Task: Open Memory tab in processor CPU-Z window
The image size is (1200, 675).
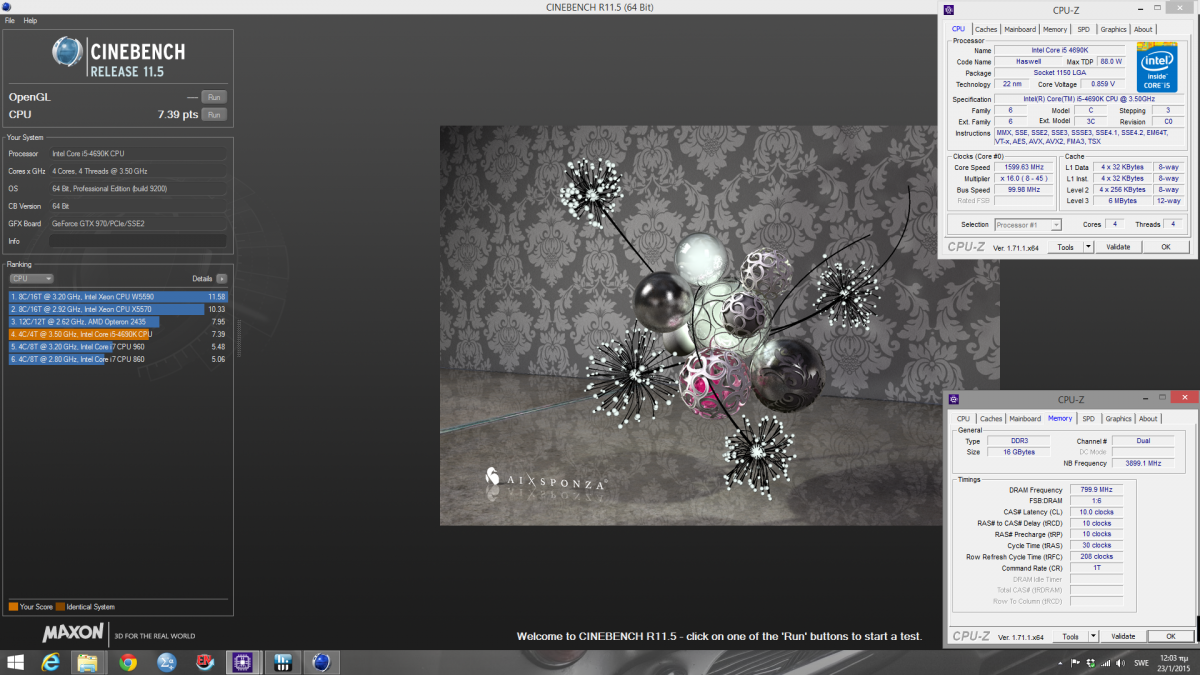Action: 1055,29
